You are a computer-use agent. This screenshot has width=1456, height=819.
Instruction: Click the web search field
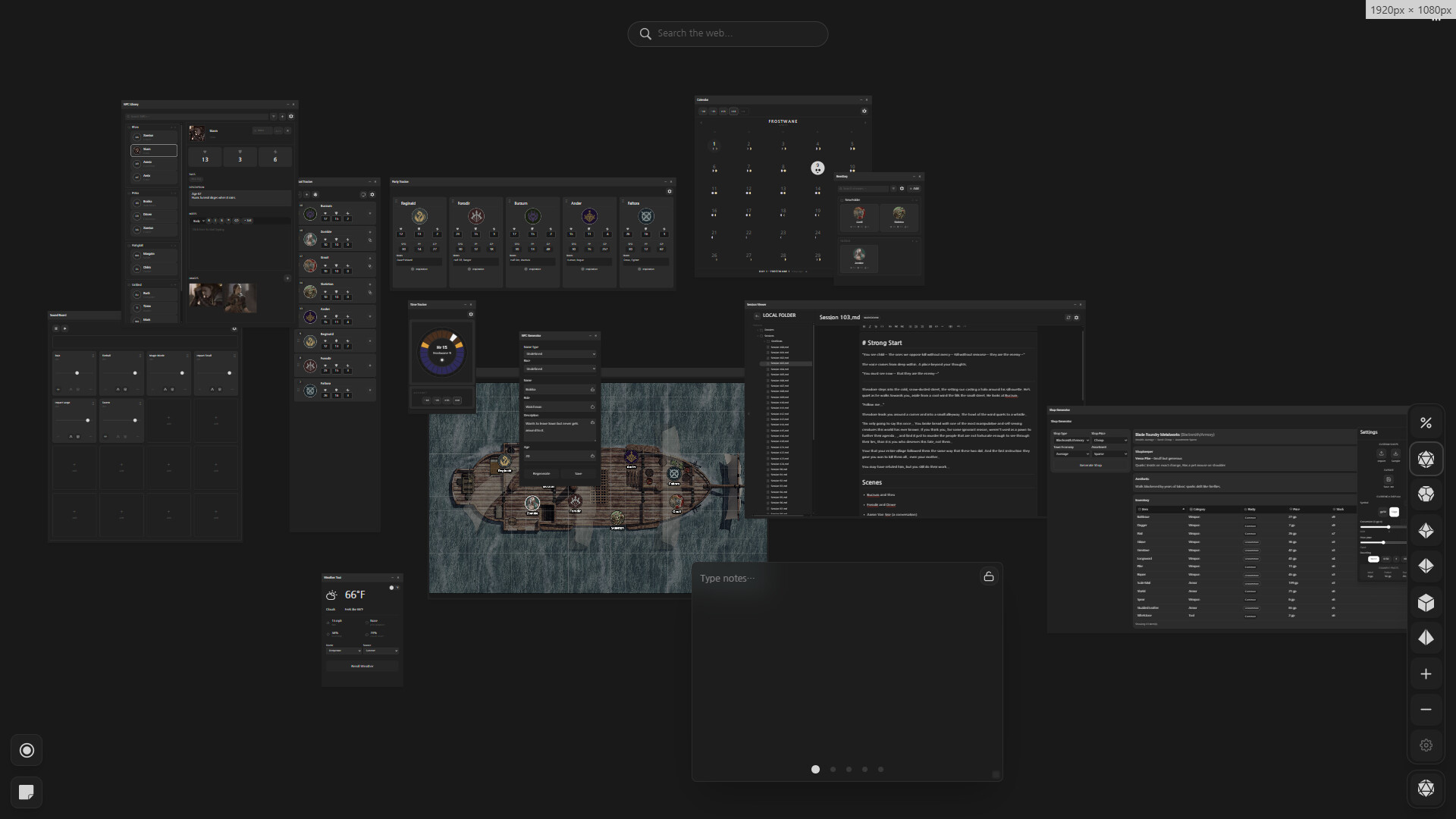click(728, 33)
